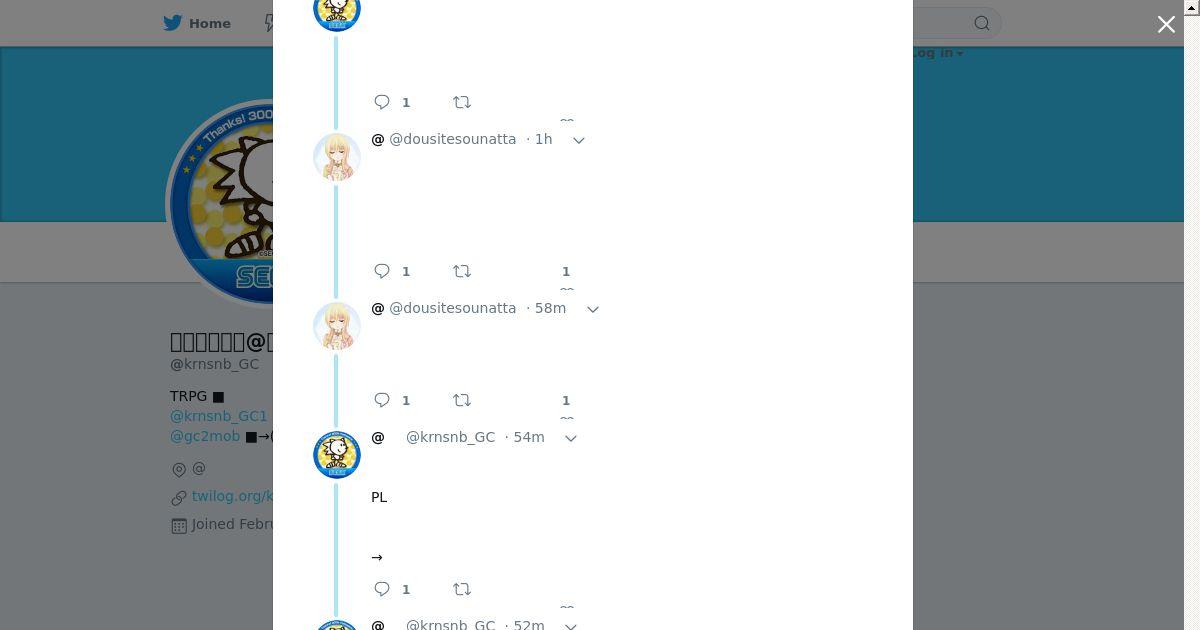Retweet the 58m dousitesounatta tweet
The height and width of the screenshot is (630, 1200).
[x=462, y=400]
